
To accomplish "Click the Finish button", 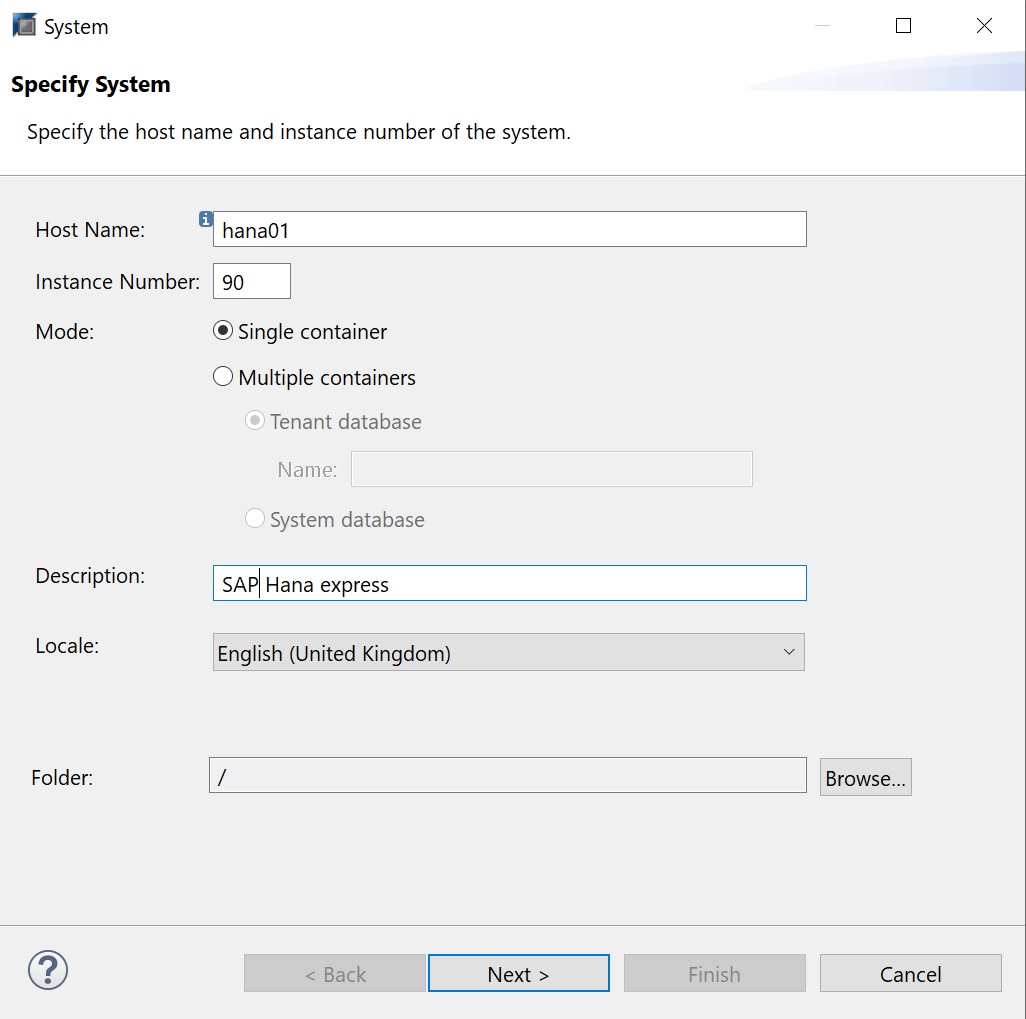I will [x=714, y=973].
